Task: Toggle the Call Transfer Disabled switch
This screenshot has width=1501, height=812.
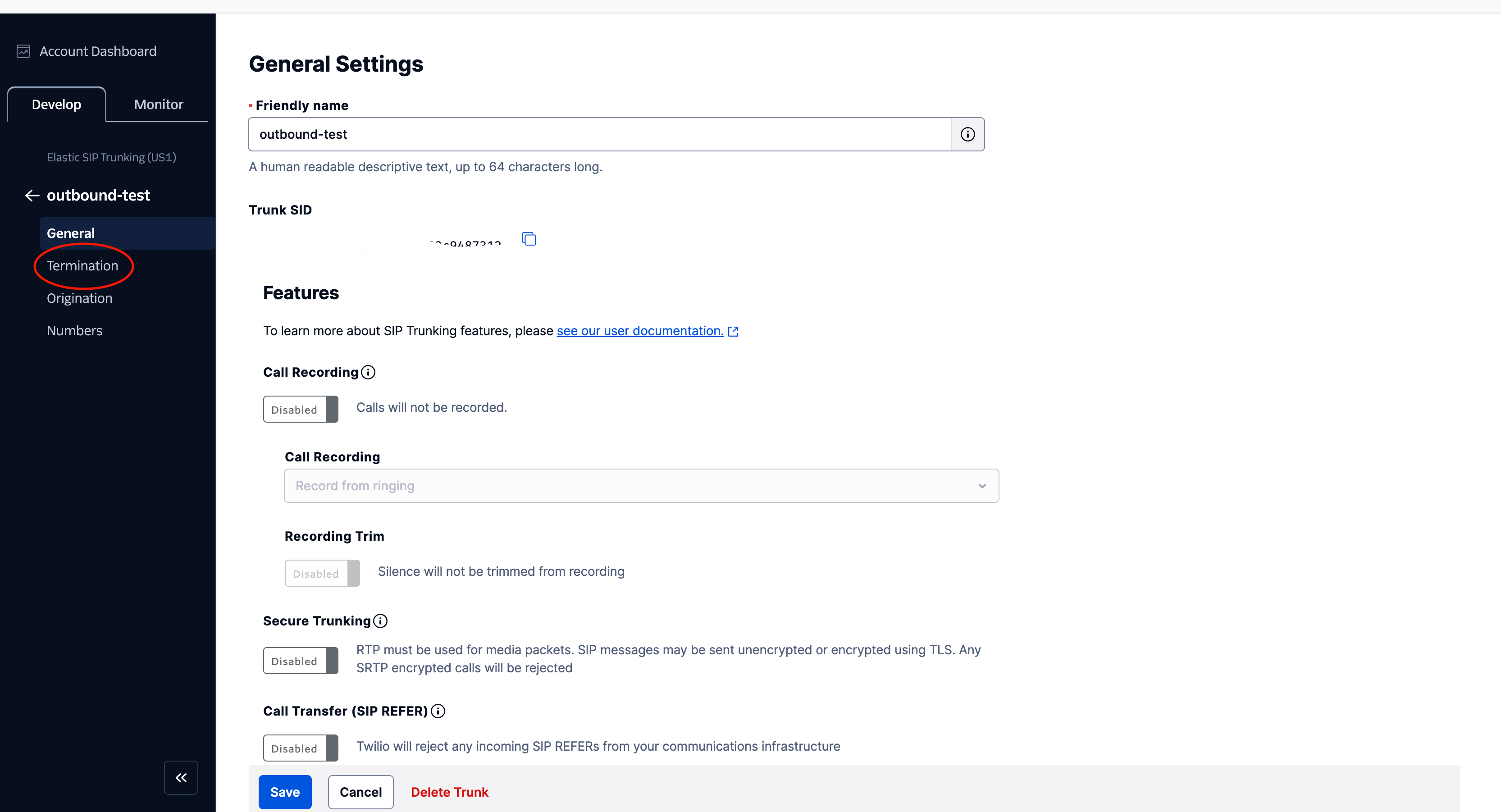Action: [301, 748]
